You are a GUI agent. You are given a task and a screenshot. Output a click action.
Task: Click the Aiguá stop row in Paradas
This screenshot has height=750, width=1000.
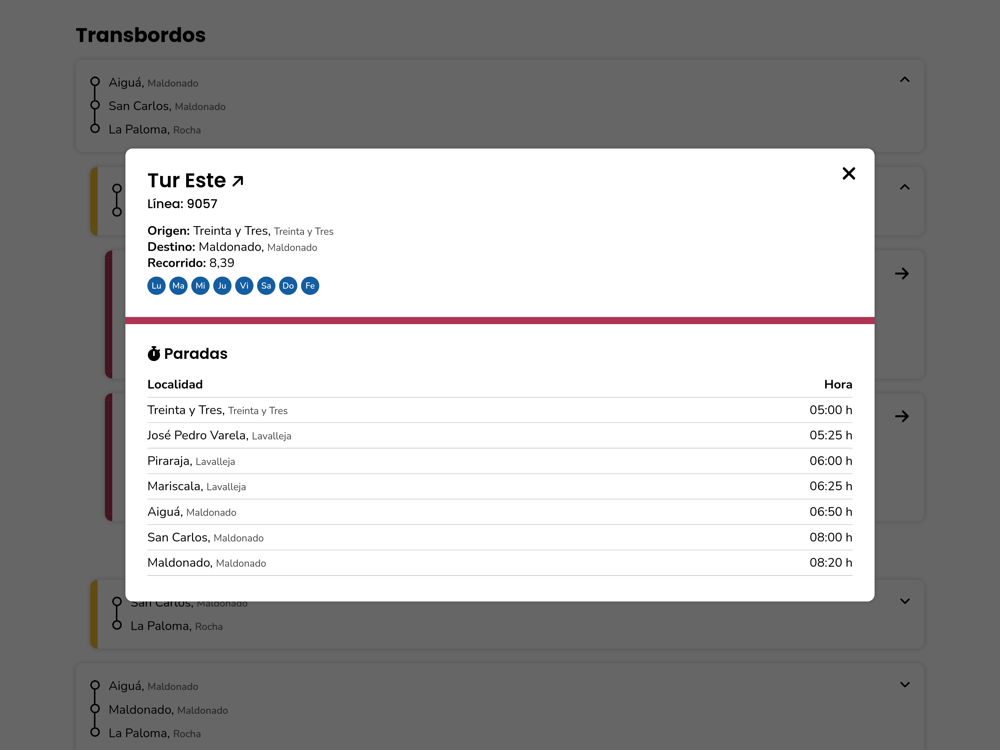(x=500, y=512)
